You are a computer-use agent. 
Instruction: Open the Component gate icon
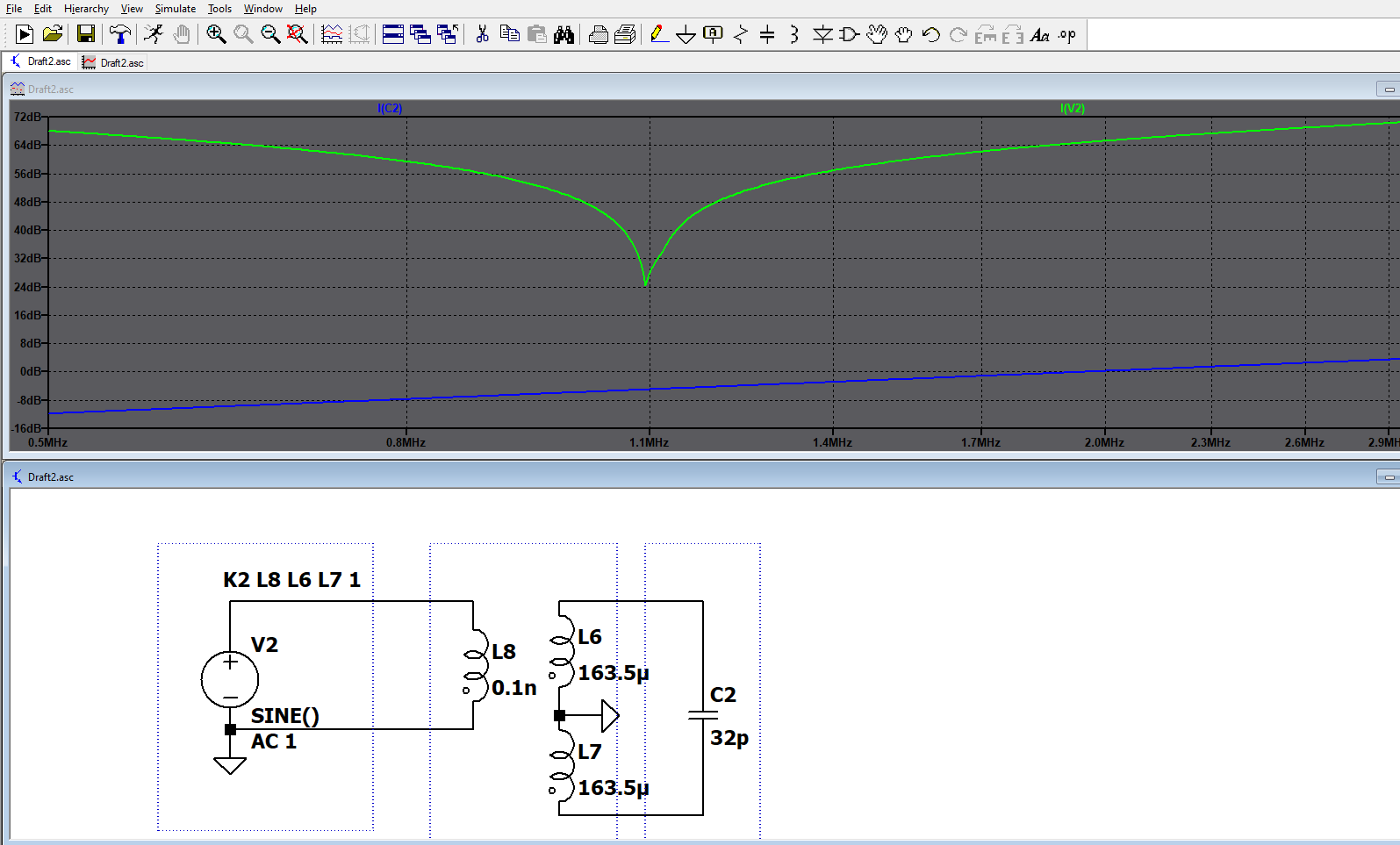click(850, 34)
